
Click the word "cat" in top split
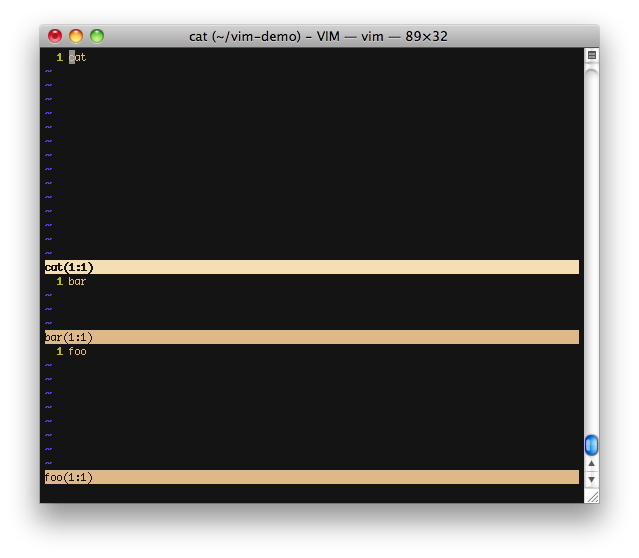coord(77,57)
